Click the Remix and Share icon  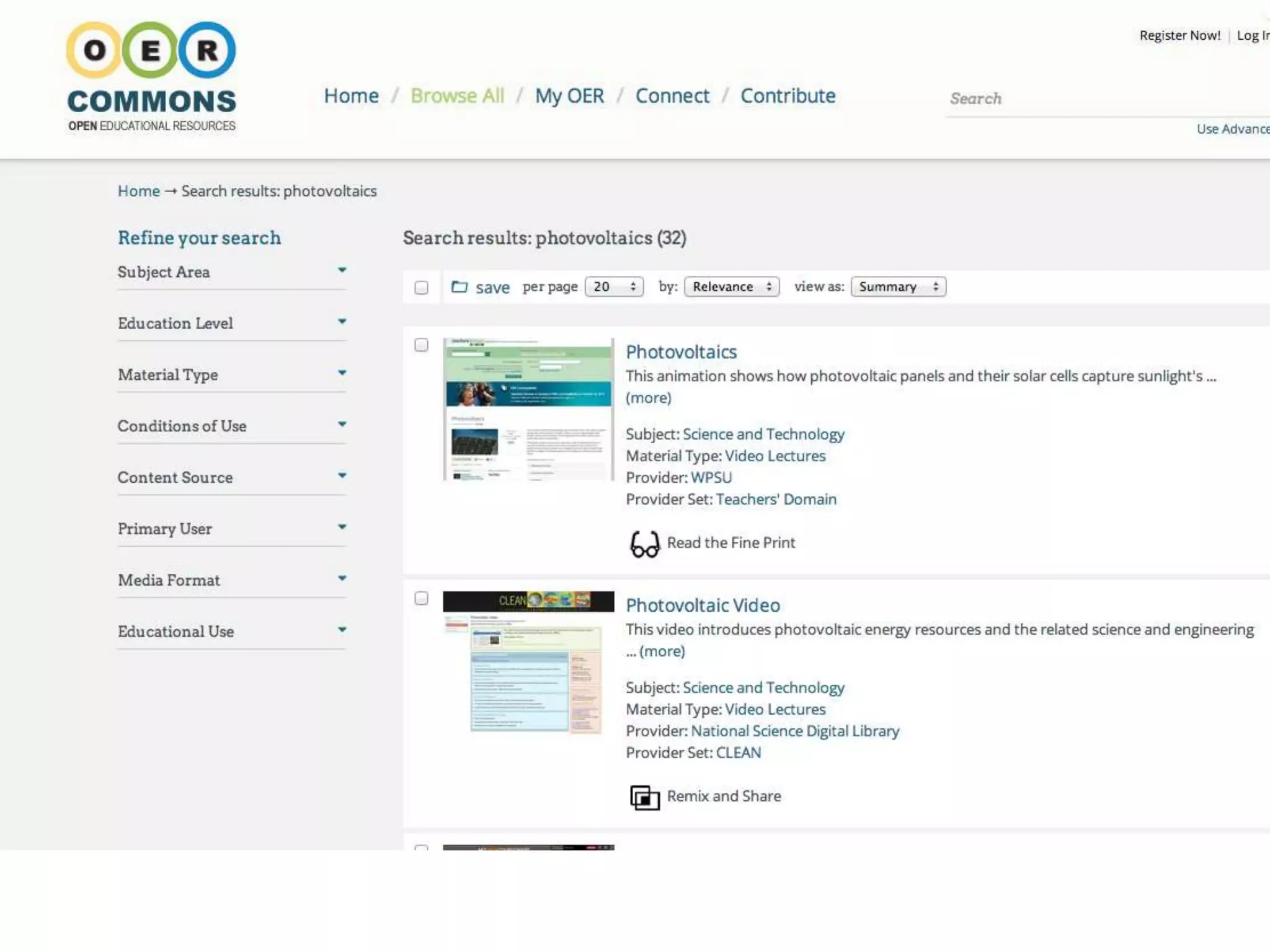[644, 797]
